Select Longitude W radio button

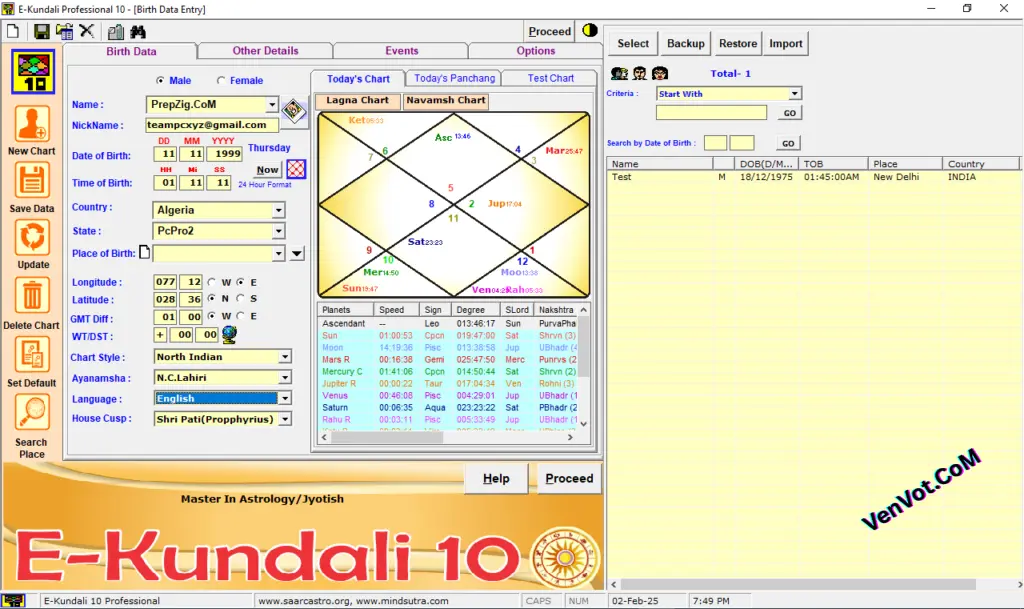212,282
